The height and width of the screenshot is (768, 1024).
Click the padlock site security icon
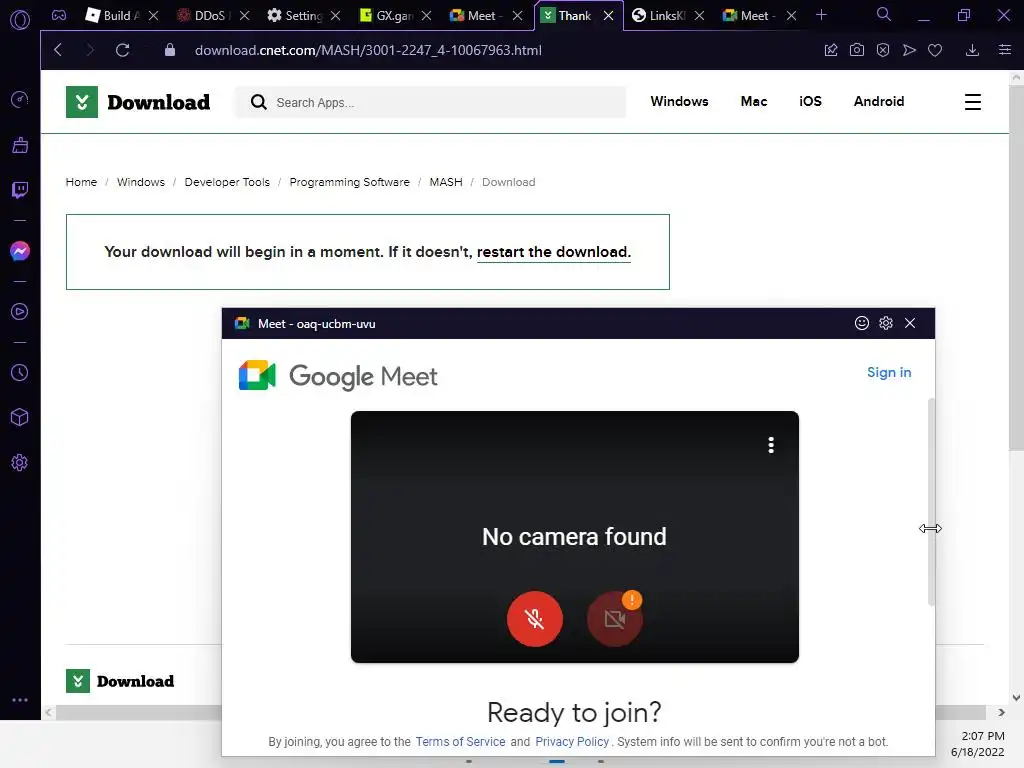[170, 50]
